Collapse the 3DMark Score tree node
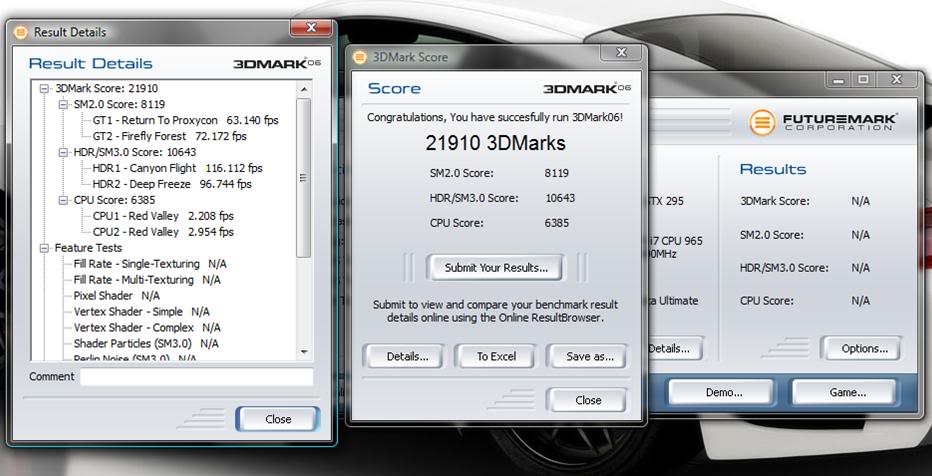 coord(44,89)
